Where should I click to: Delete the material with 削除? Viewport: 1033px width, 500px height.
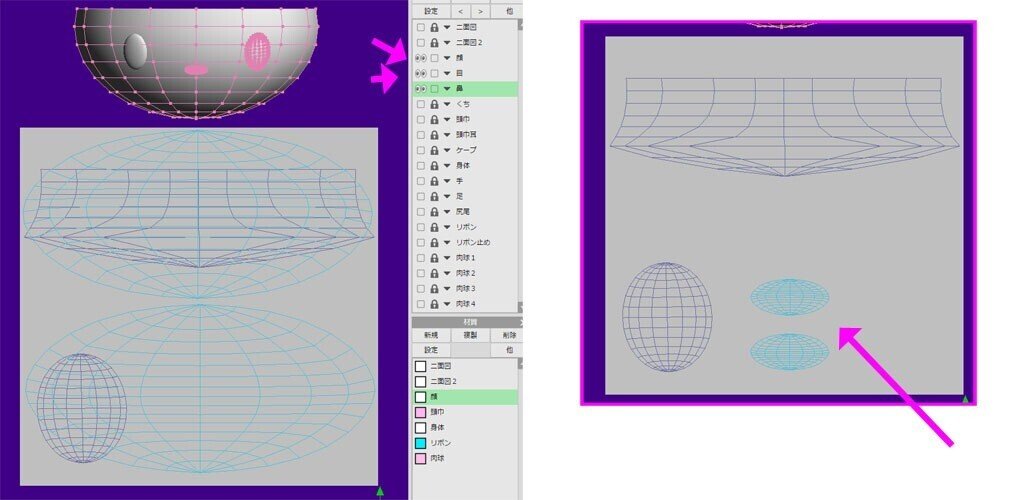pyautogui.click(x=509, y=335)
